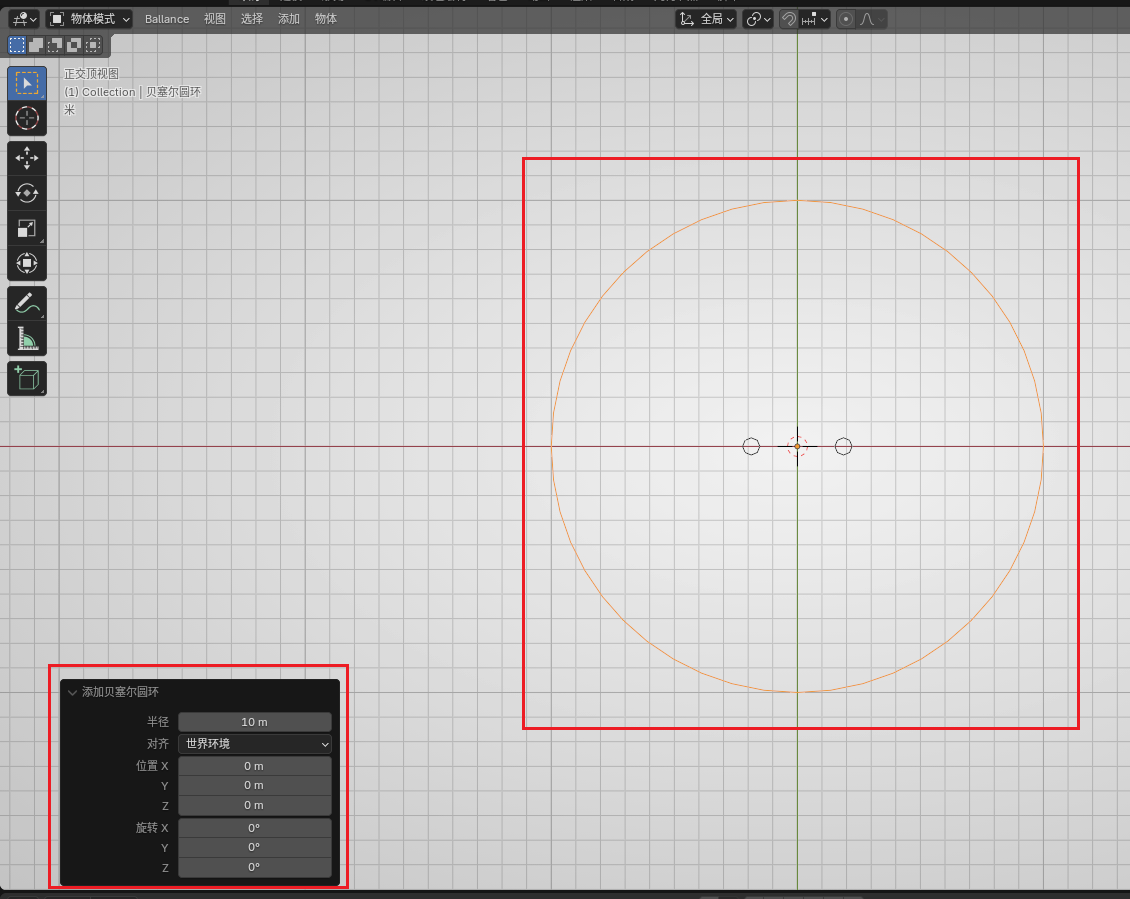Open the 视图 menu

click(214, 19)
